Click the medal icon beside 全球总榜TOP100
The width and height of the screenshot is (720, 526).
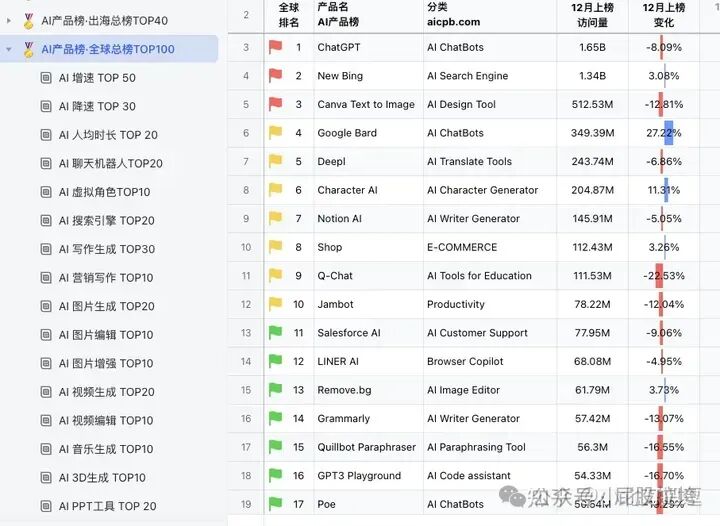coord(28,50)
